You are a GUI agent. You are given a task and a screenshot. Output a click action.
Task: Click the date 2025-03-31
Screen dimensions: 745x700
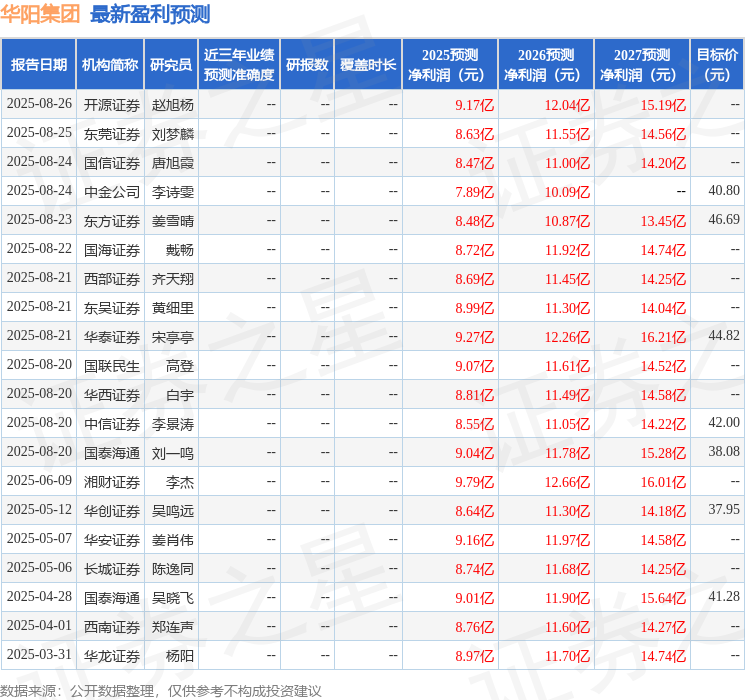coord(39,654)
